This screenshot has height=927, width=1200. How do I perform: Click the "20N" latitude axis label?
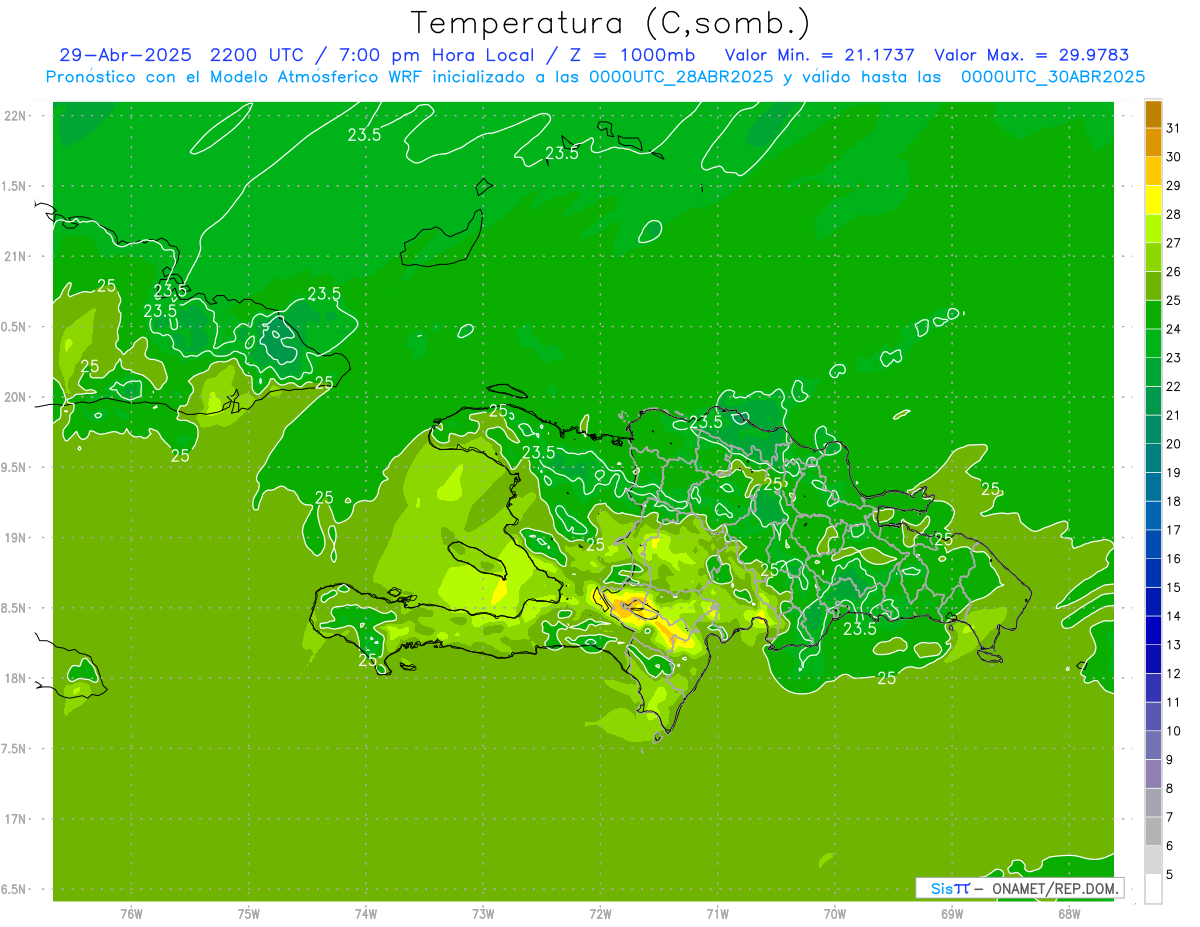[x=15, y=397]
